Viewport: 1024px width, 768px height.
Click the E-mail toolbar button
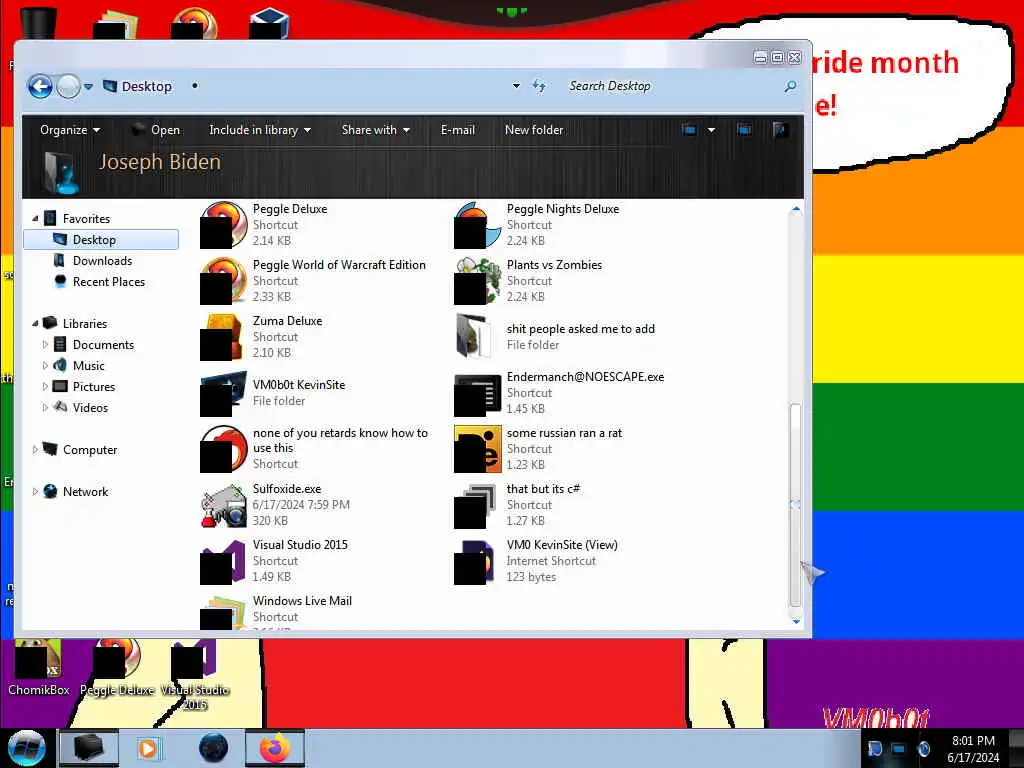click(x=458, y=130)
